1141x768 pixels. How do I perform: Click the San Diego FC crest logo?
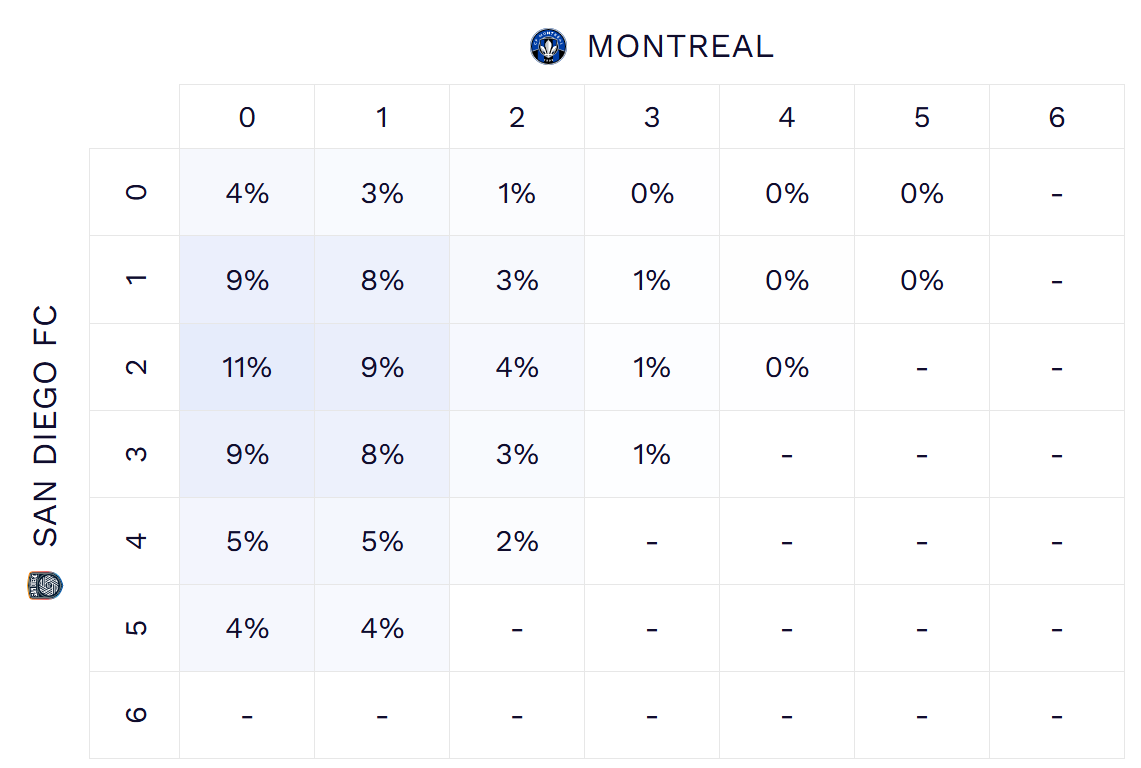[46, 585]
